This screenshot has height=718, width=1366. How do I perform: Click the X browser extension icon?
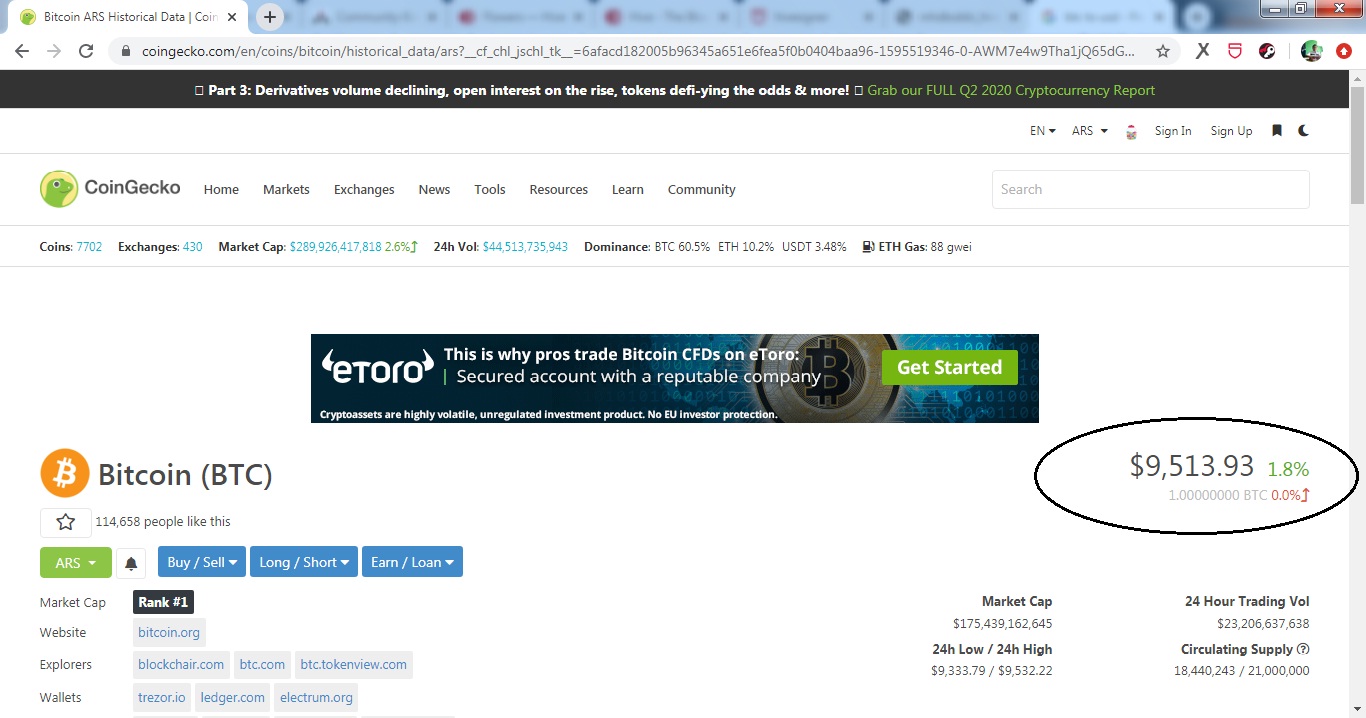(1203, 51)
